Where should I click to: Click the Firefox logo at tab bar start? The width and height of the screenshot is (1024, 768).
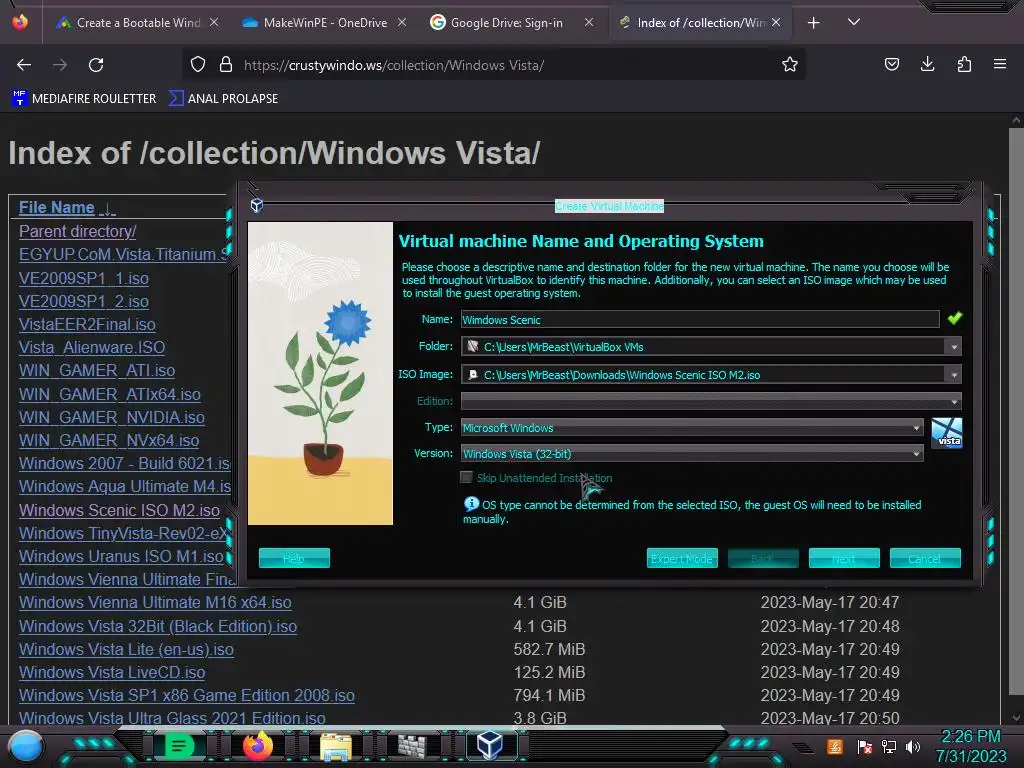20,22
